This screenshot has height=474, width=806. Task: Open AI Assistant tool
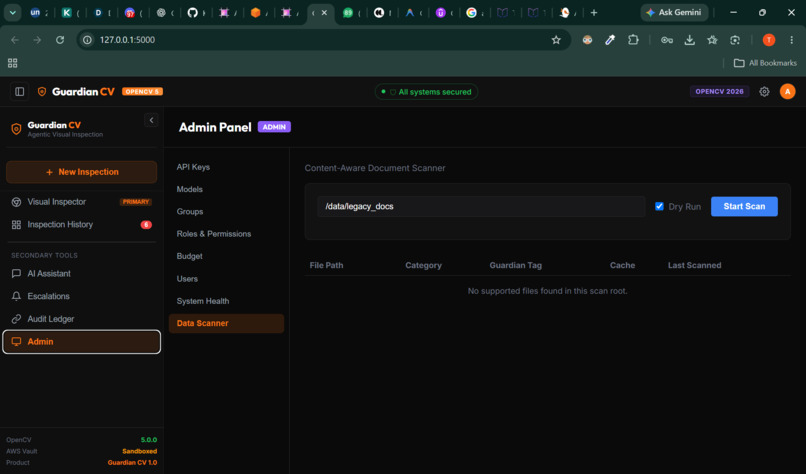(82, 274)
